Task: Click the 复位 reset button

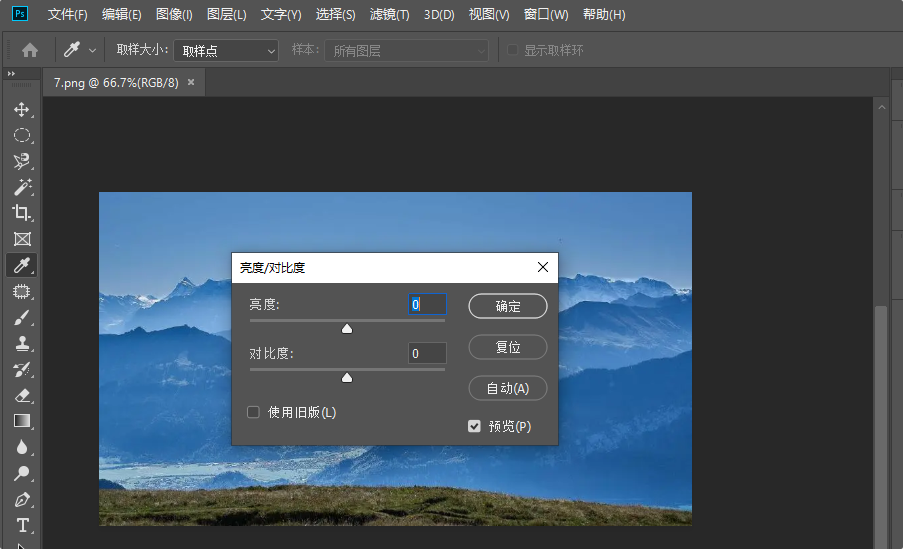Action: [508, 347]
